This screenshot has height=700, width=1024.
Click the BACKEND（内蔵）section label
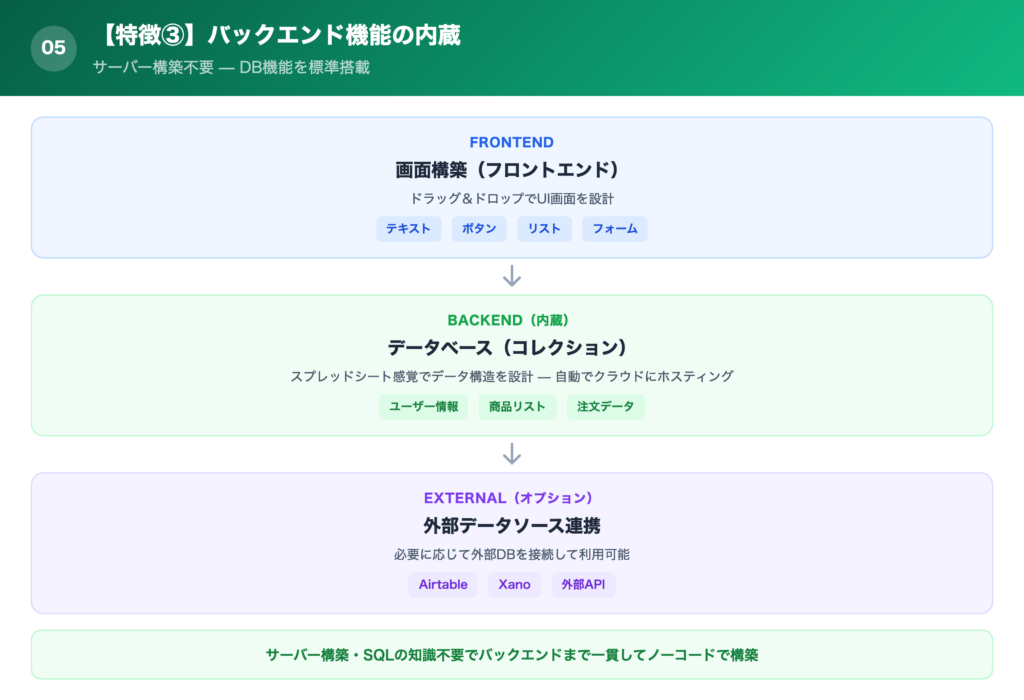(x=512, y=320)
